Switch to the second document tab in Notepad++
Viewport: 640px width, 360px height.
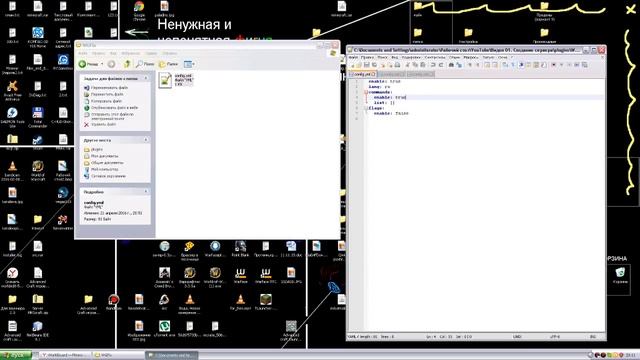(392, 74)
